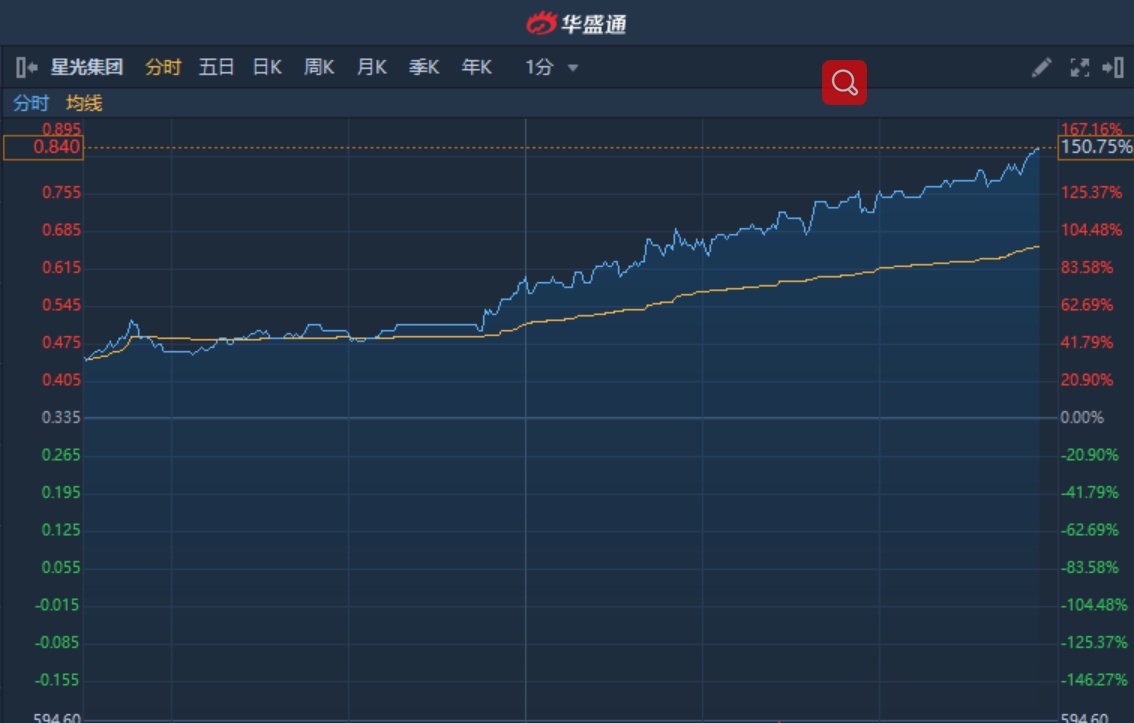Image resolution: width=1134 pixels, height=723 pixels.
Task: Select the pencil drawing tool icon
Action: click(x=1041, y=68)
